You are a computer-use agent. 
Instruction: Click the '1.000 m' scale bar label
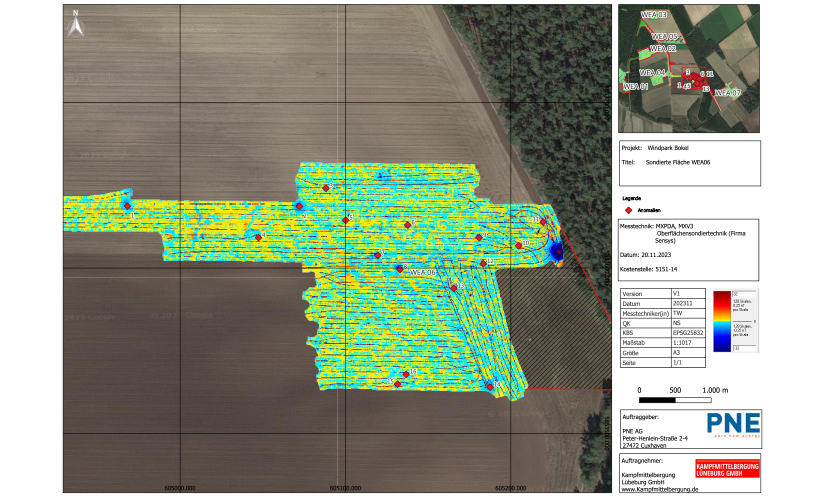coord(715,391)
